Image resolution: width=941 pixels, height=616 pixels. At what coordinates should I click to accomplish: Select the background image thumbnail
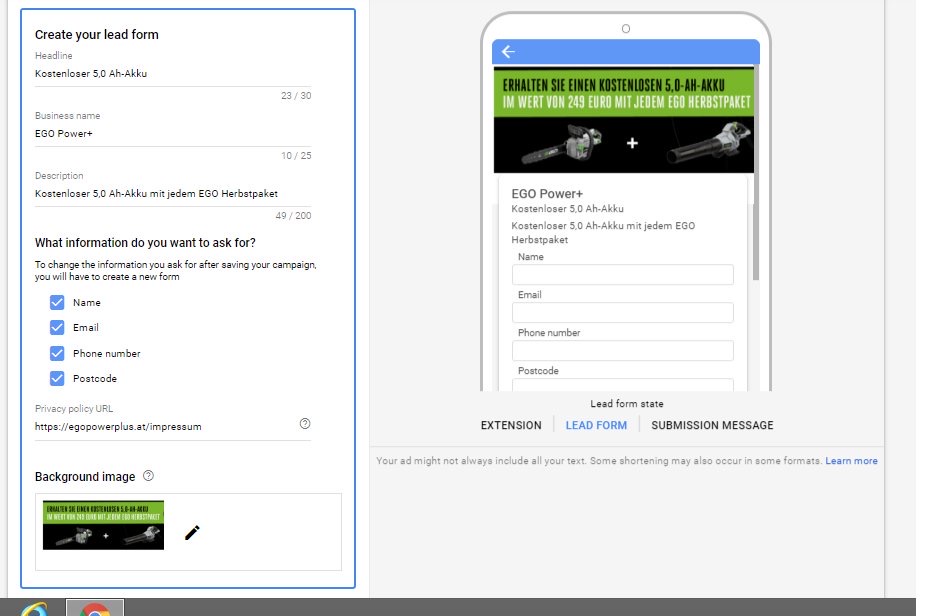(103, 526)
